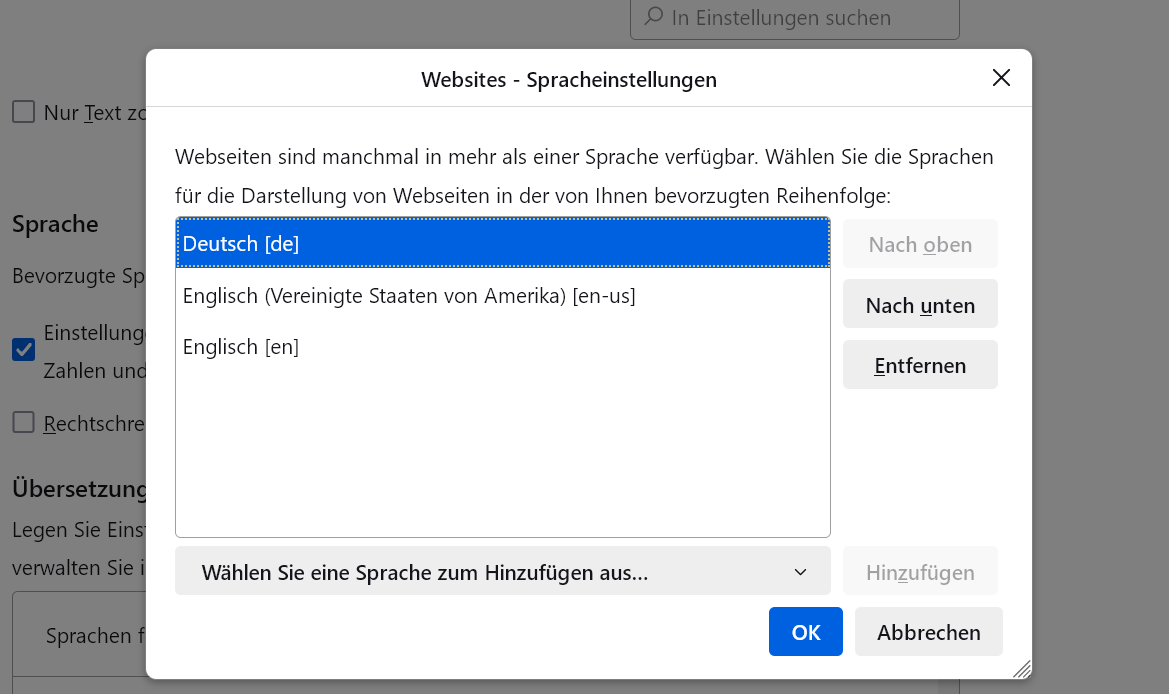This screenshot has height=694, width=1169.
Task: Cancel with the Abbrechen button
Action: point(928,632)
